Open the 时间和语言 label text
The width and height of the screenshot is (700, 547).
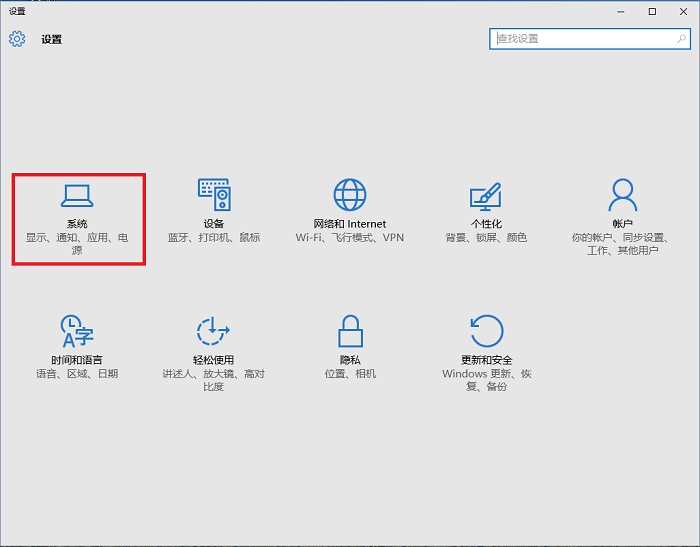coord(77,360)
